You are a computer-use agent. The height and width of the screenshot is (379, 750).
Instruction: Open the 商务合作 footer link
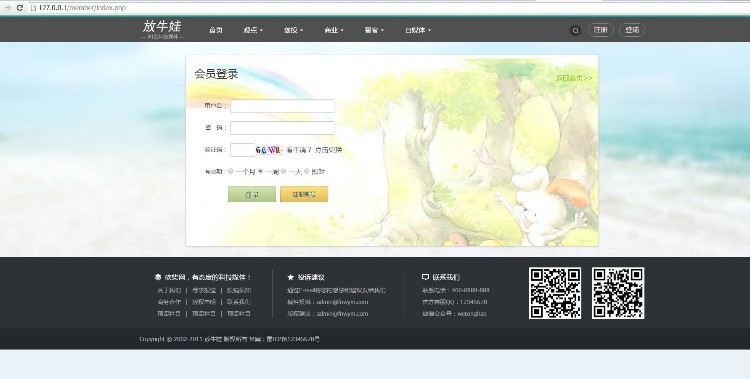pyautogui.click(x=169, y=302)
